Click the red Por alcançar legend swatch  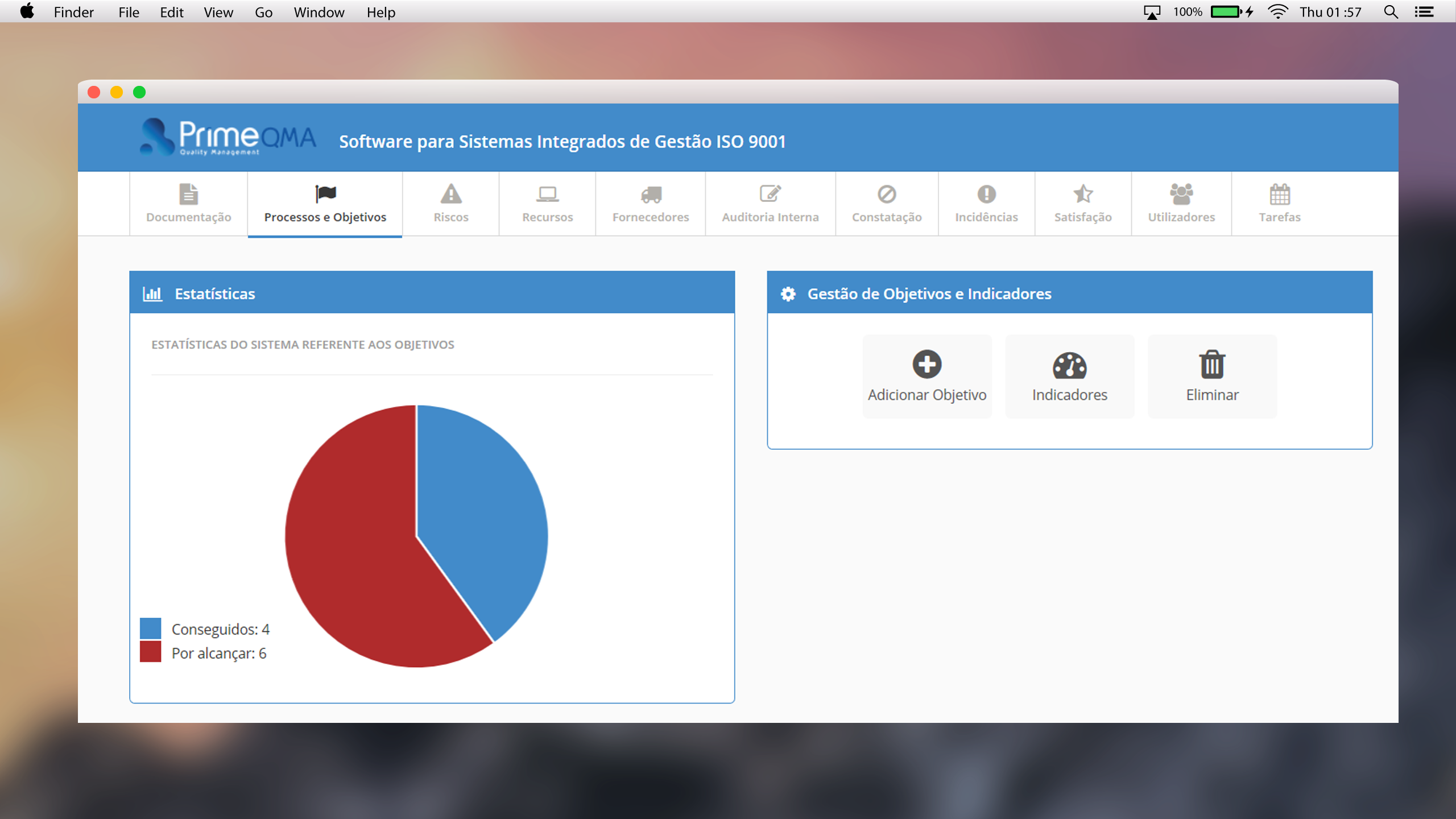(x=151, y=652)
